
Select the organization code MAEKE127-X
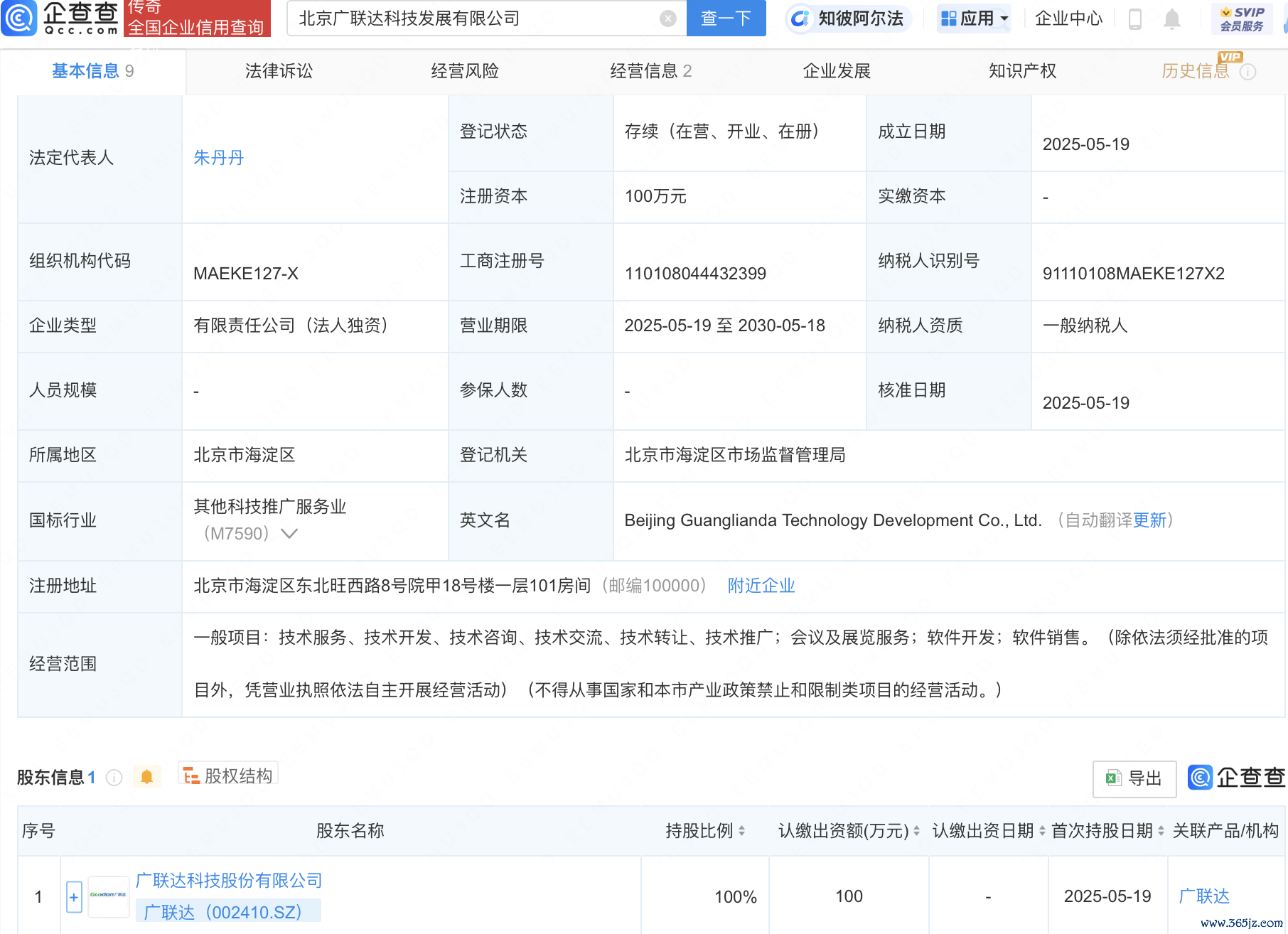(x=246, y=274)
